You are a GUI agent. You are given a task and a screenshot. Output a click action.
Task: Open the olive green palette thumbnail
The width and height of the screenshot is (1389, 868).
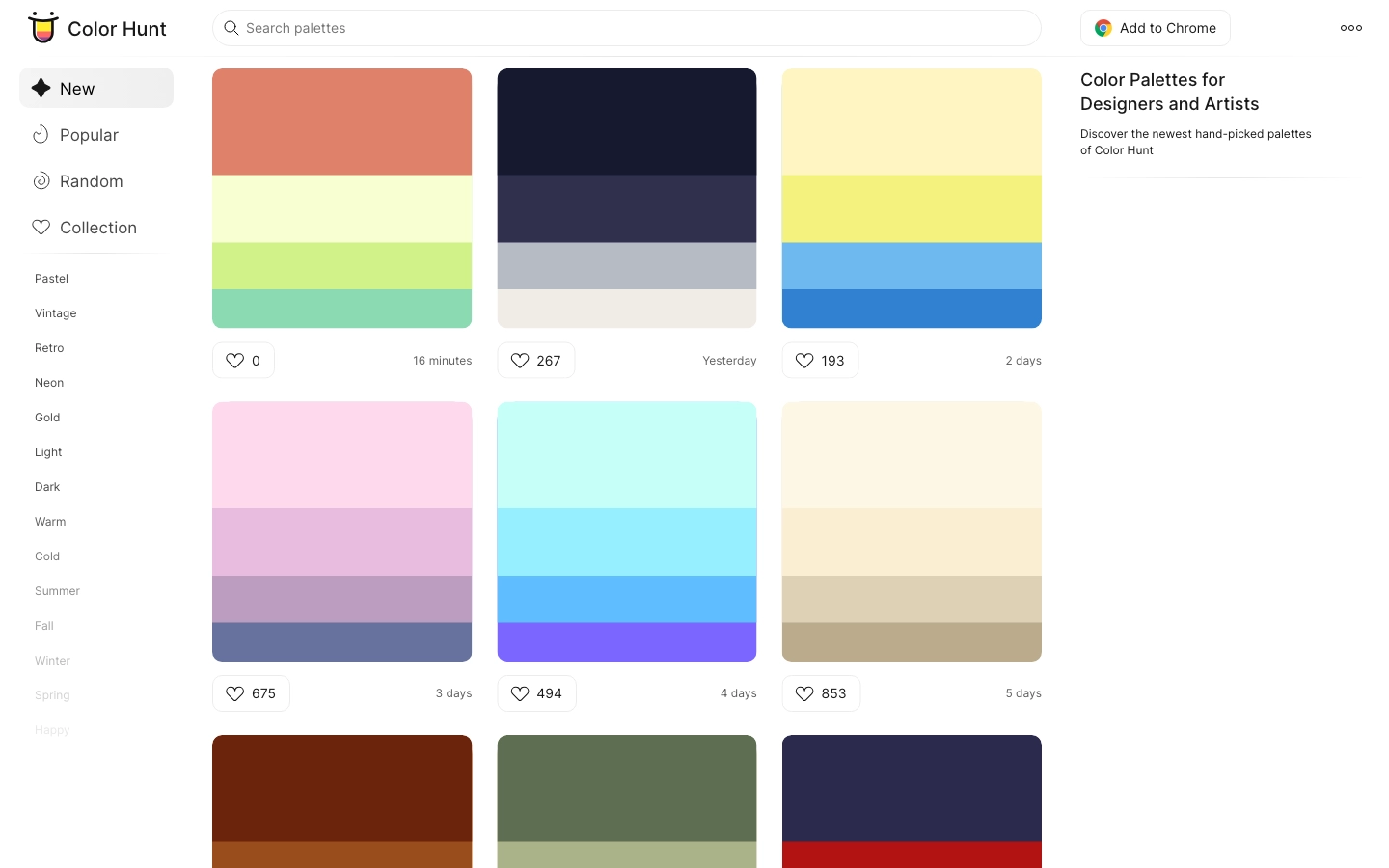[627, 801]
